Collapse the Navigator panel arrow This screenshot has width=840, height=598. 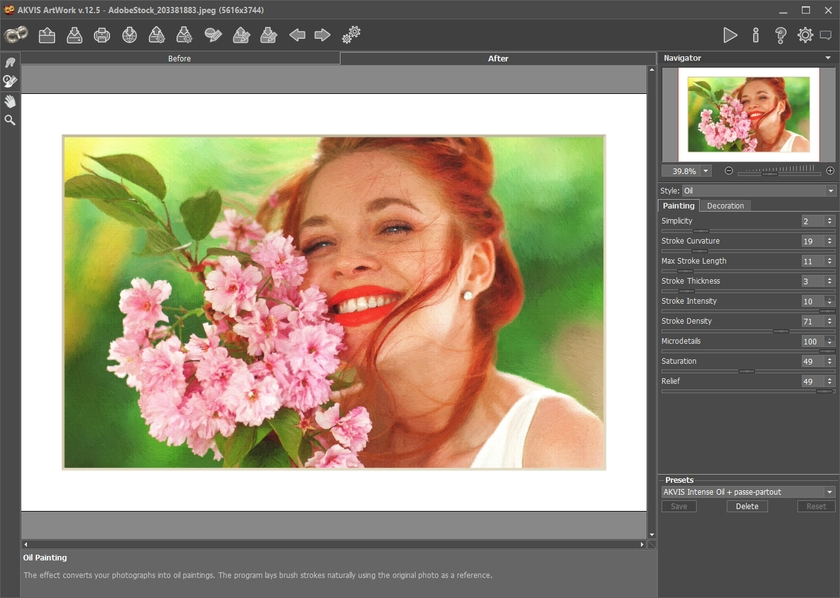pos(828,58)
